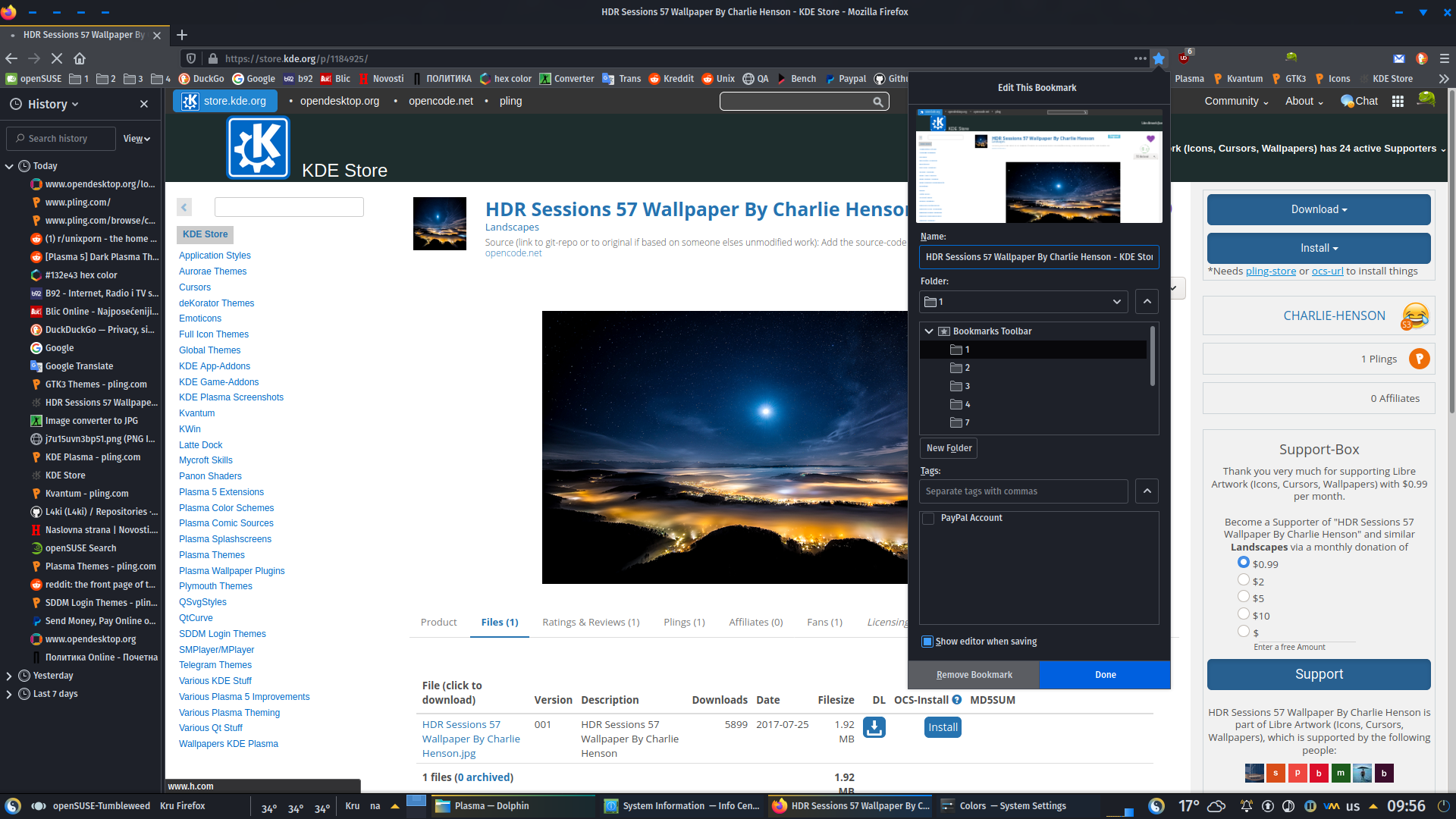Screen dimensions: 1456x819
Task: Open the application launcher in taskbar
Action: 13,806
